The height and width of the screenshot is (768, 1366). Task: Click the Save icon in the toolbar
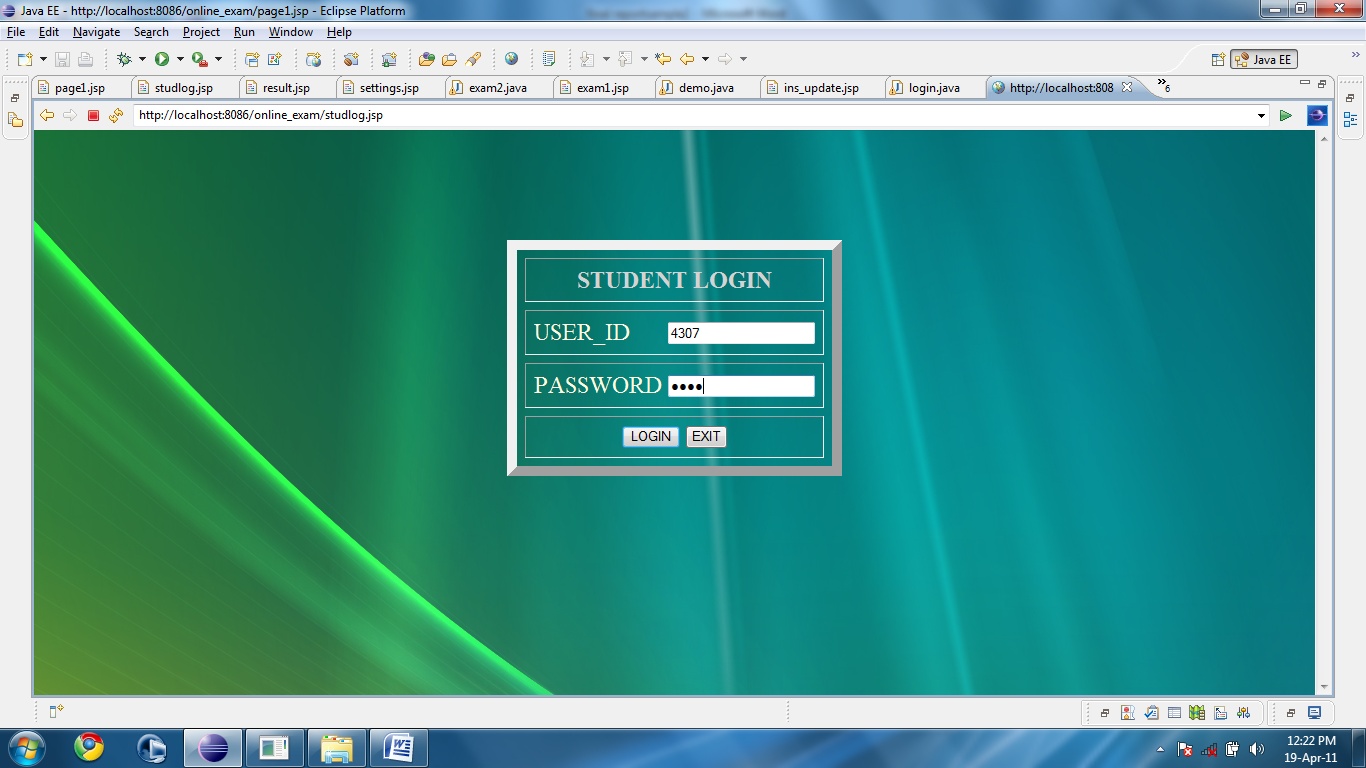[62, 59]
